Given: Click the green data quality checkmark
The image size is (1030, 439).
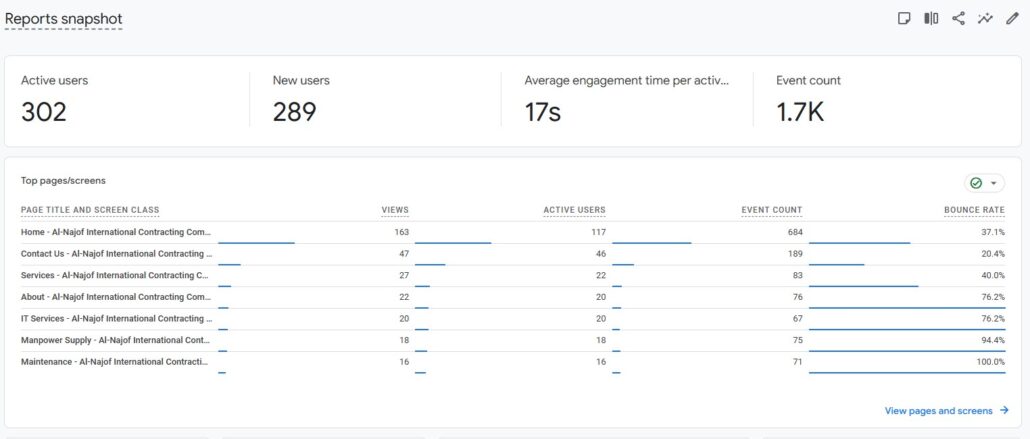Looking at the screenshot, I should (976, 183).
